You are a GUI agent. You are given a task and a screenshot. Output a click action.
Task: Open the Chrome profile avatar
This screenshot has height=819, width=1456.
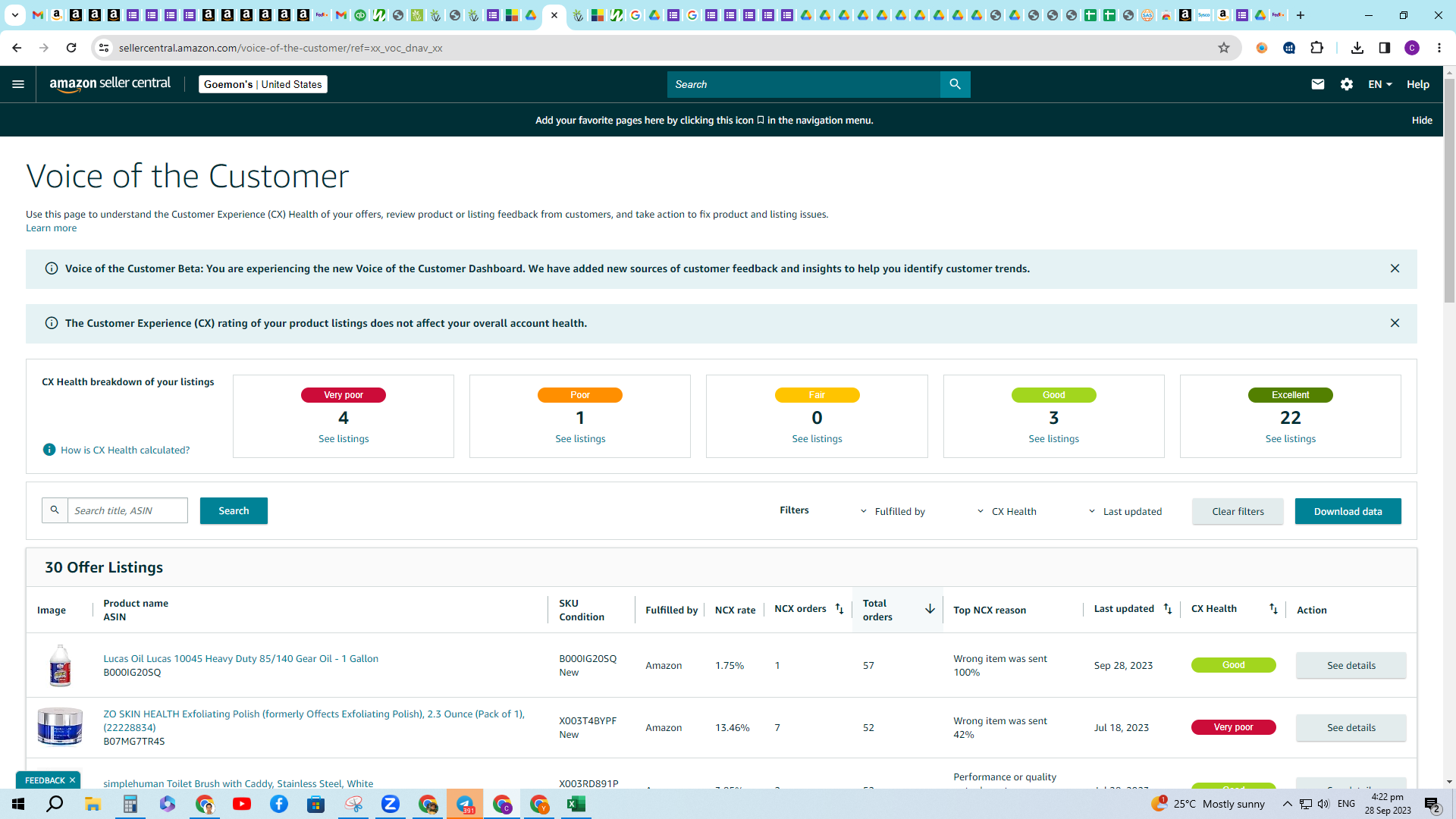[1412, 48]
